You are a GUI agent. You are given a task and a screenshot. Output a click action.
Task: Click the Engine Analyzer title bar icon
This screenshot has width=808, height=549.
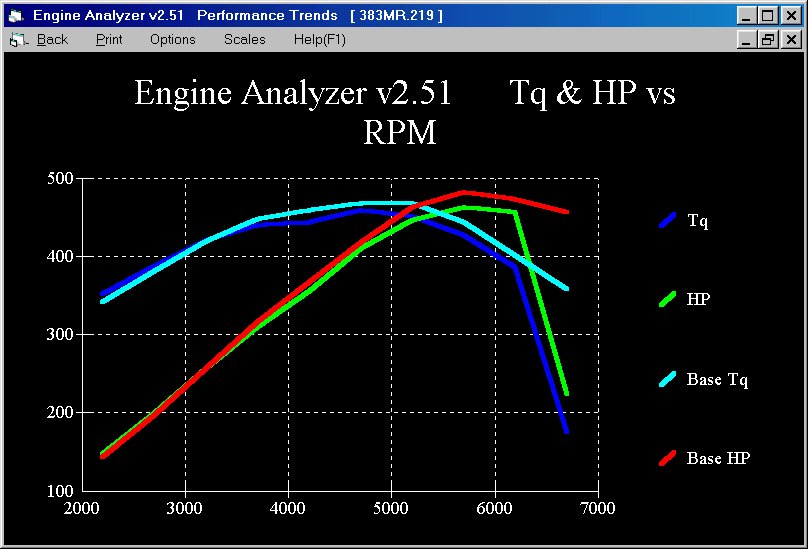pyautogui.click(x=16, y=16)
